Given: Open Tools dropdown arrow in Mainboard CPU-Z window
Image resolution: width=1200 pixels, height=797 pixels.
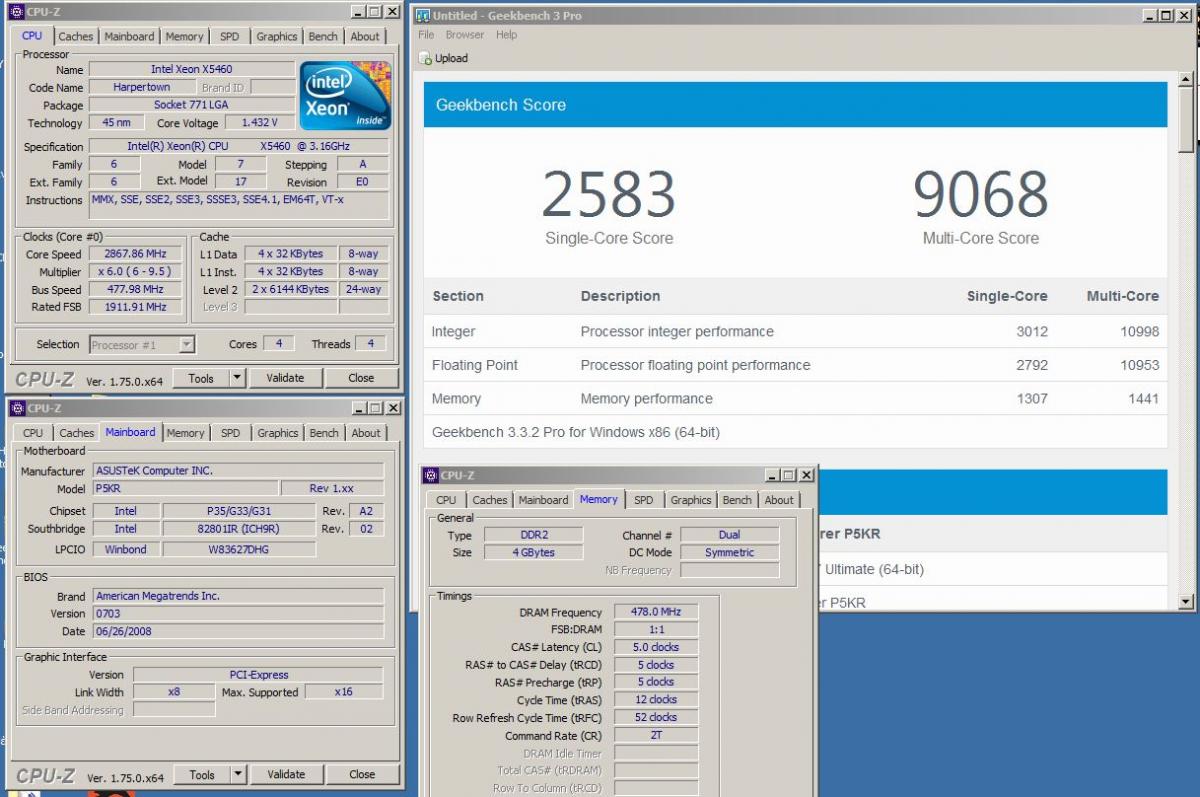Looking at the screenshot, I should [x=237, y=774].
